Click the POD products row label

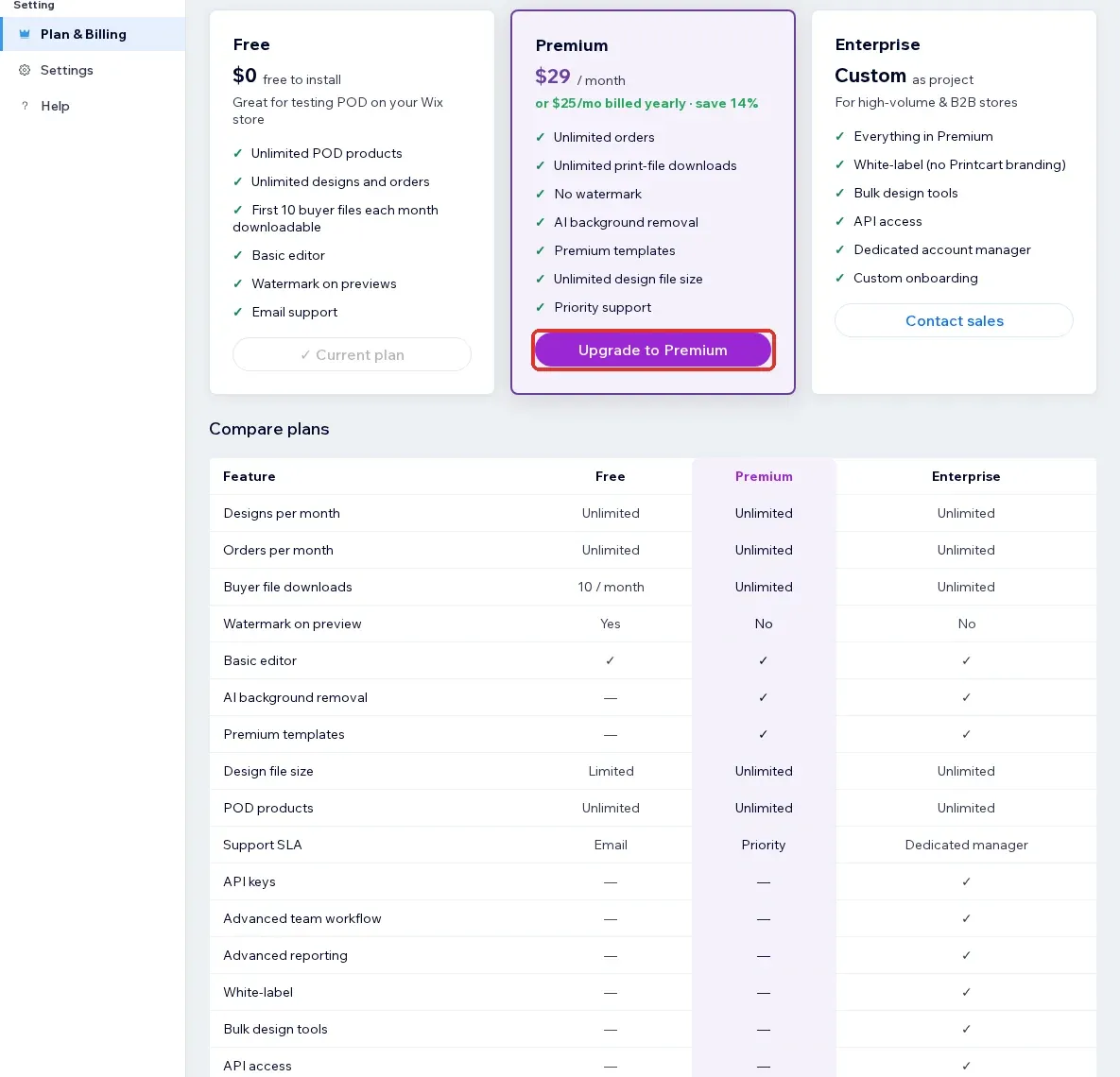click(x=267, y=808)
